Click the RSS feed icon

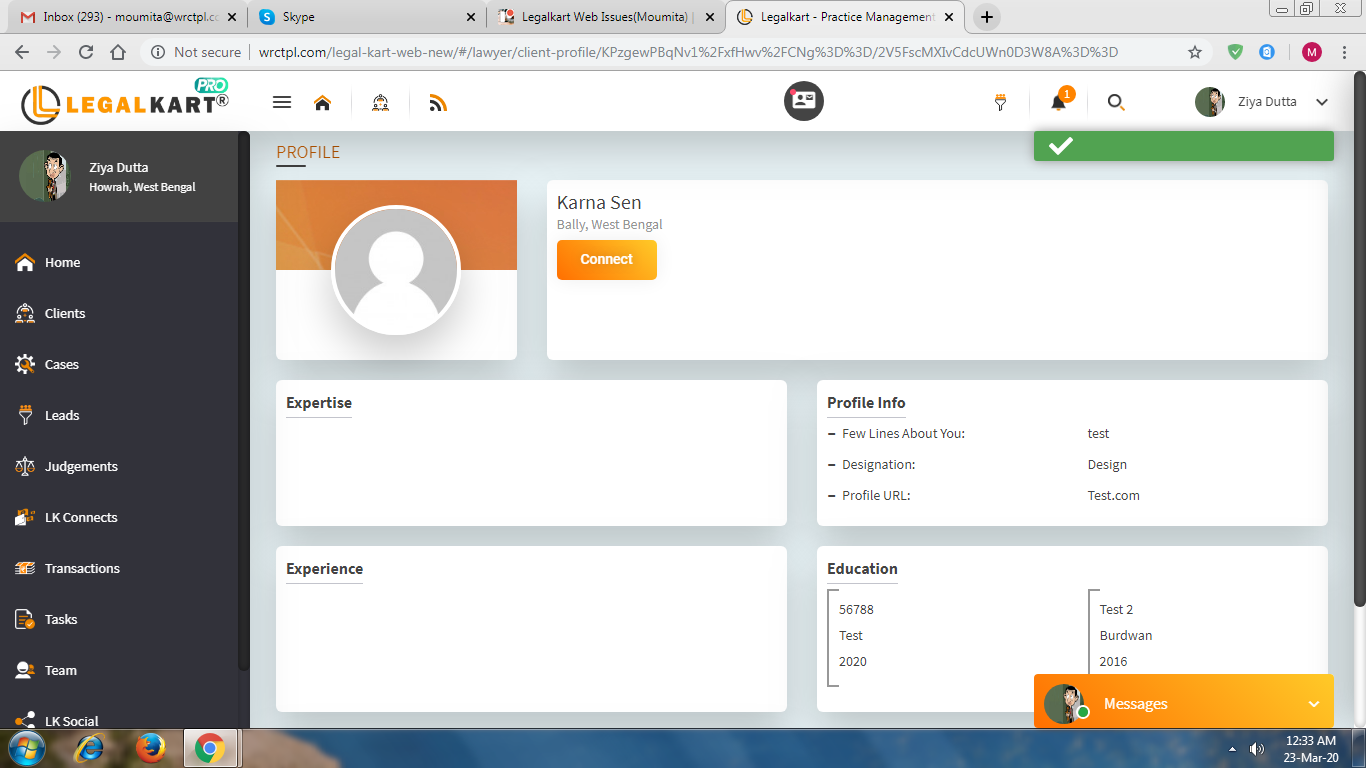click(x=437, y=102)
